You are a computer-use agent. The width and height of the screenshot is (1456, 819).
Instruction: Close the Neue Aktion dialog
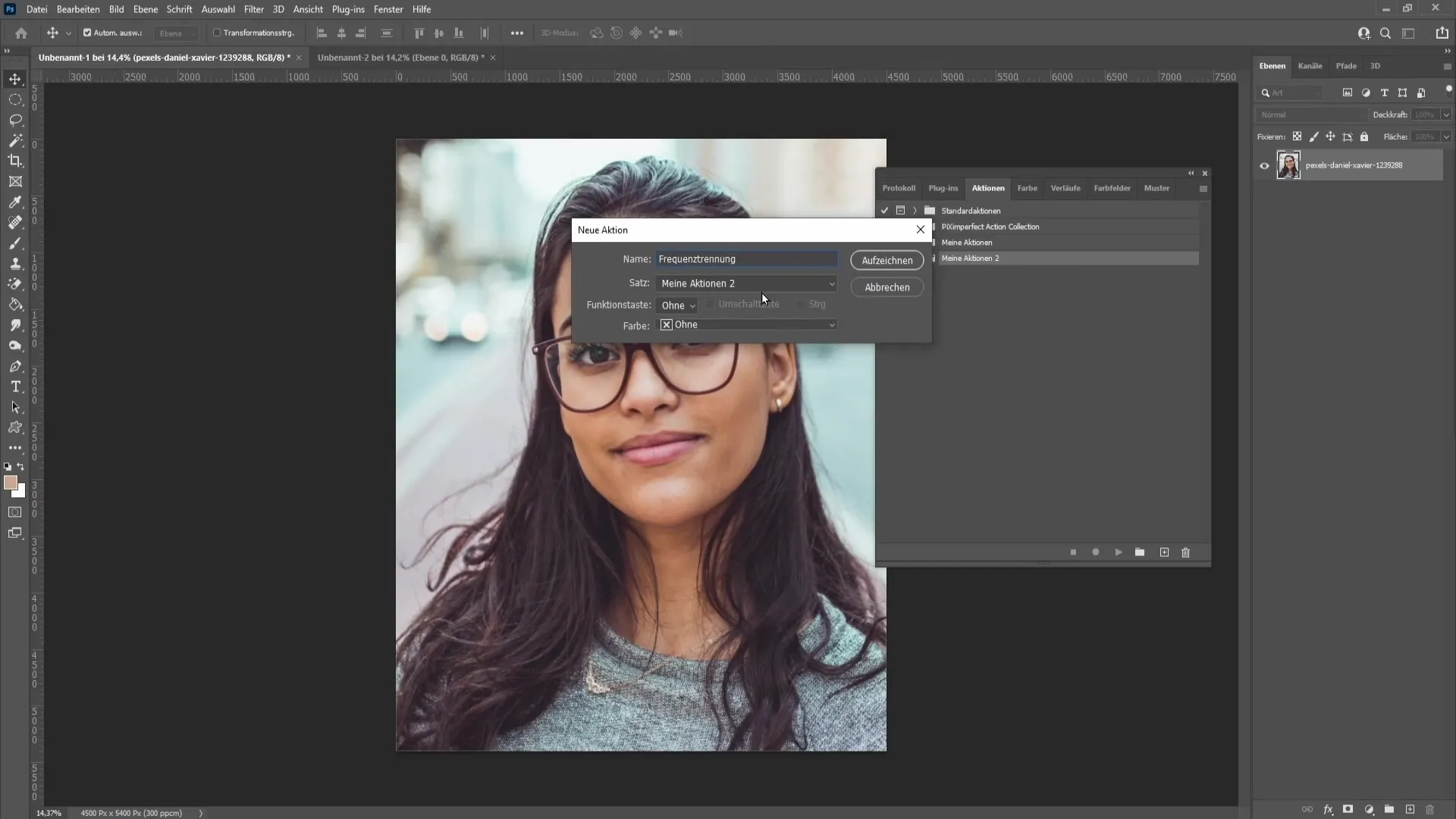pos(921,230)
